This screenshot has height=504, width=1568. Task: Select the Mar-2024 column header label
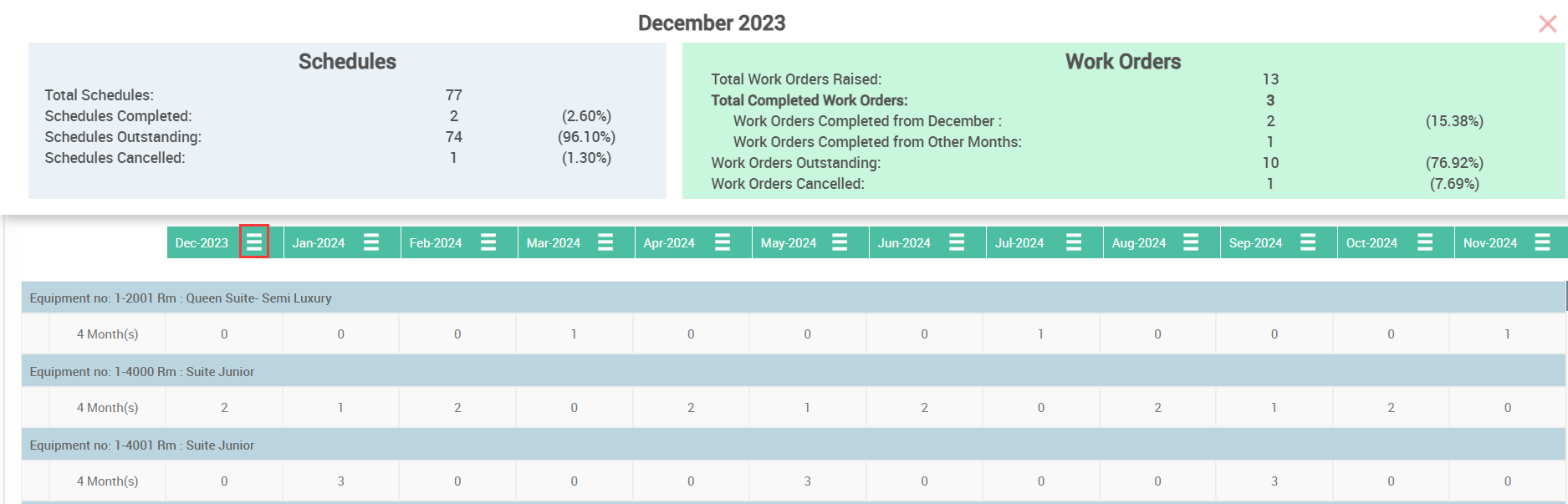[554, 243]
